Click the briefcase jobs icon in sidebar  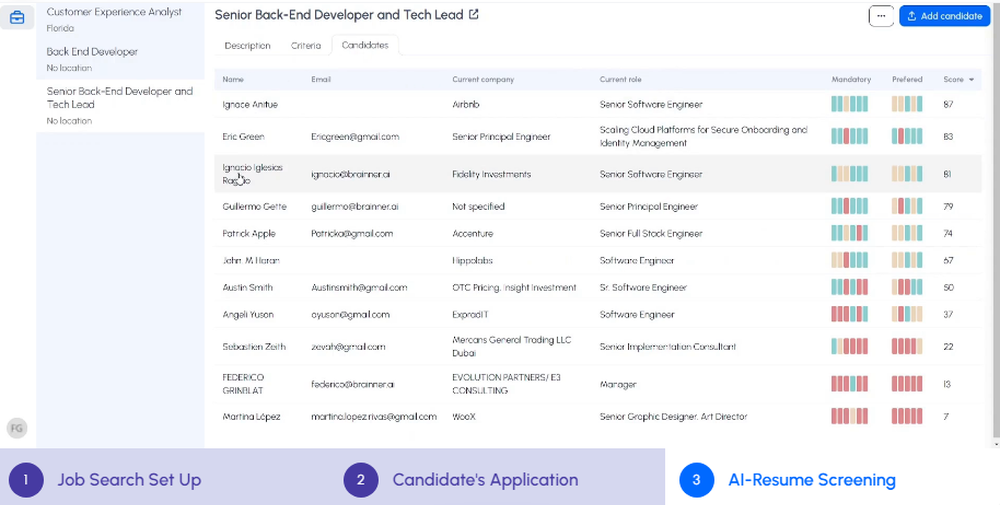point(17,17)
